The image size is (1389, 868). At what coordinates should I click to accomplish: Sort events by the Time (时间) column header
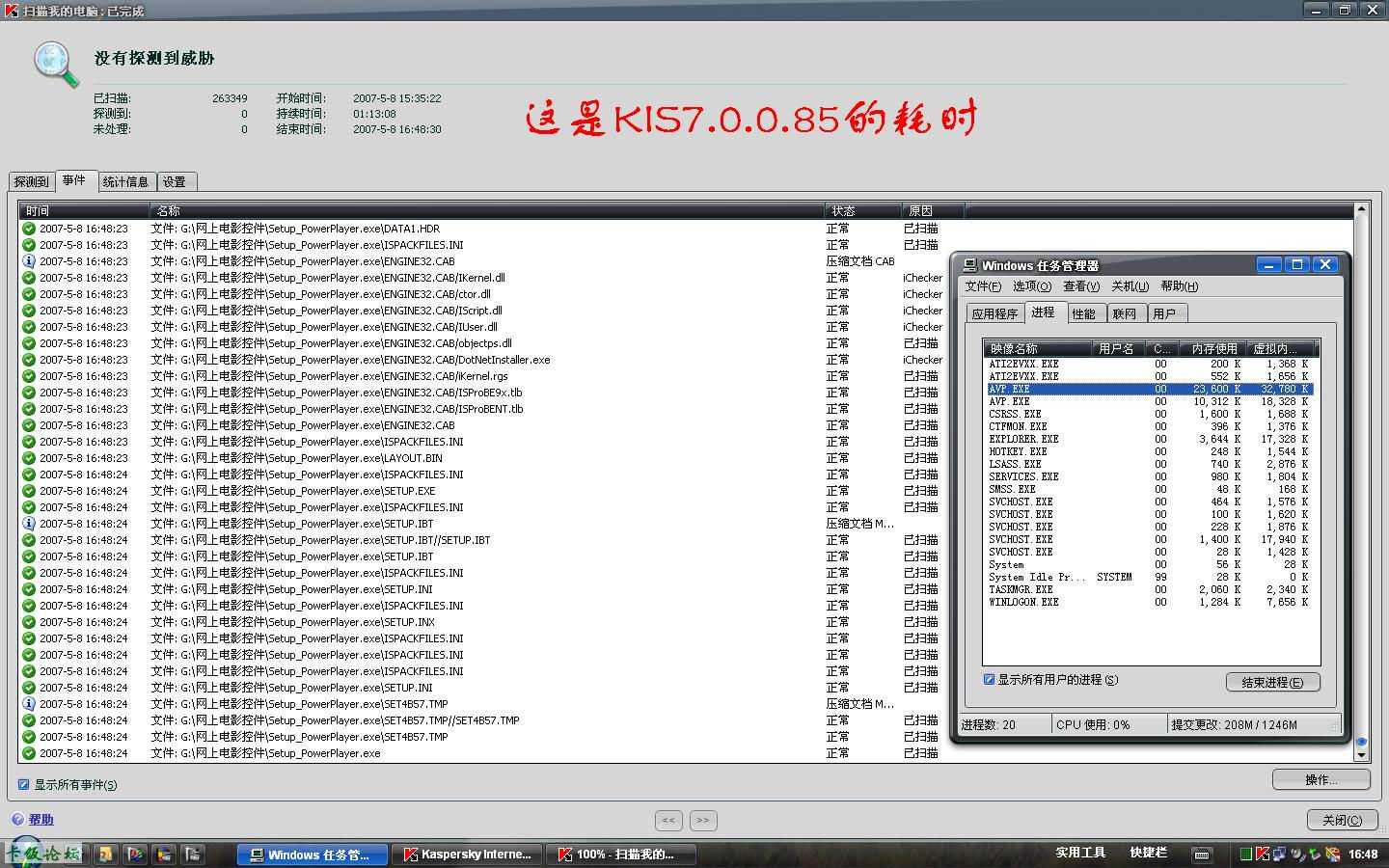coord(85,210)
